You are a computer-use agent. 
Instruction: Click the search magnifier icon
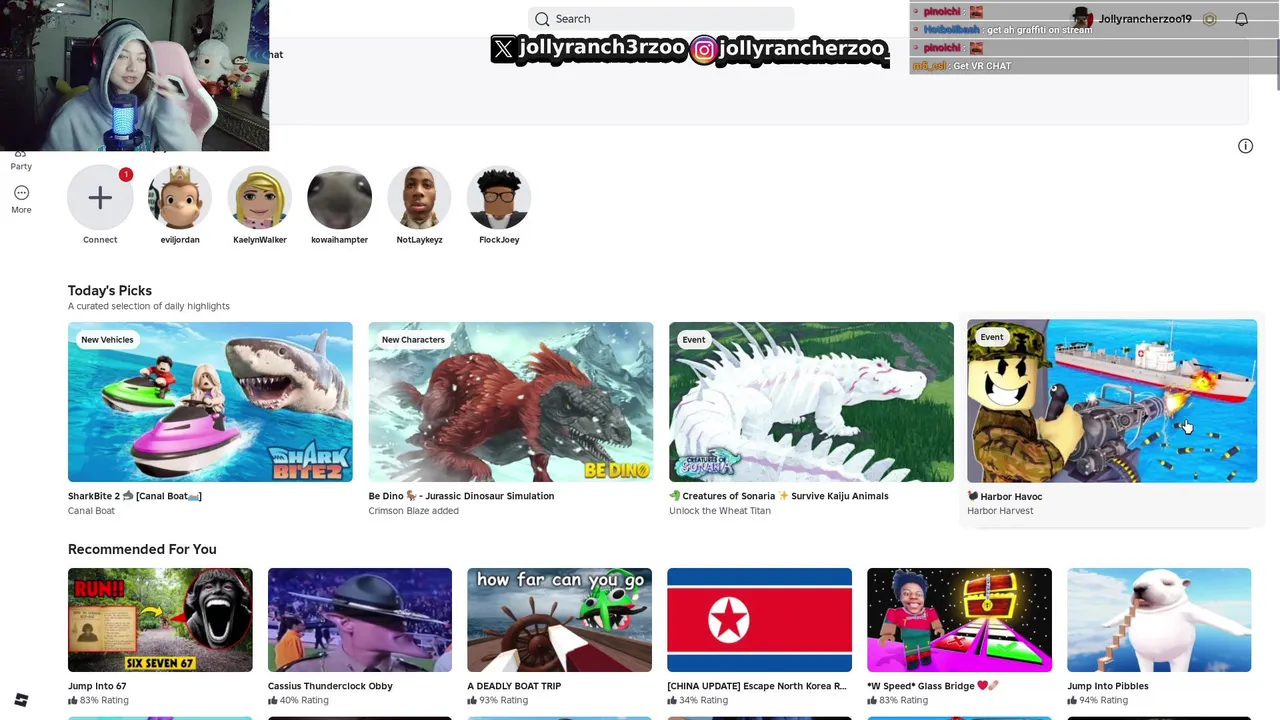[x=542, y=19]
